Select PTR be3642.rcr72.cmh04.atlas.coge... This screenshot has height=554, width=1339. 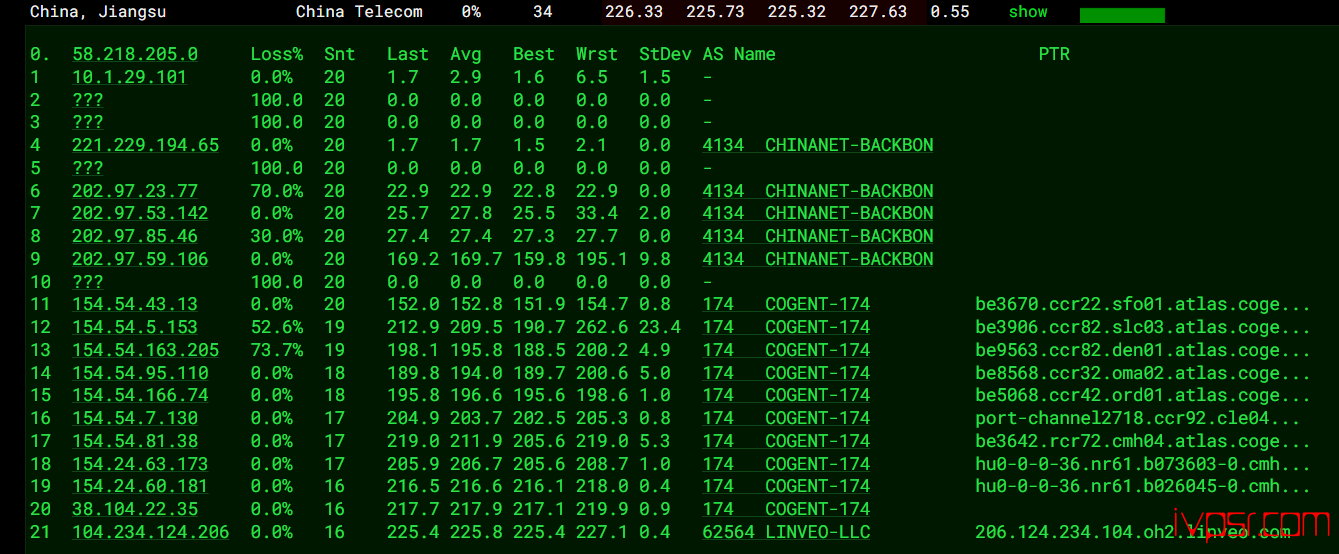tap(1143, 441)
